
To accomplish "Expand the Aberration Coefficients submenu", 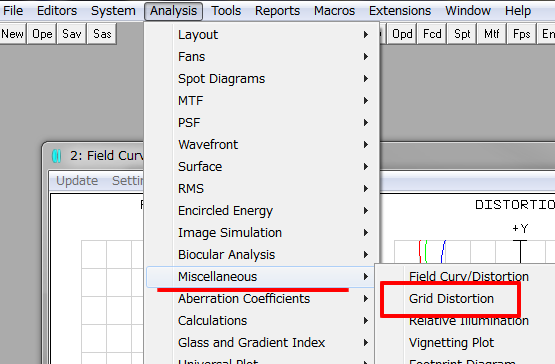I will (x=262, y=298).
